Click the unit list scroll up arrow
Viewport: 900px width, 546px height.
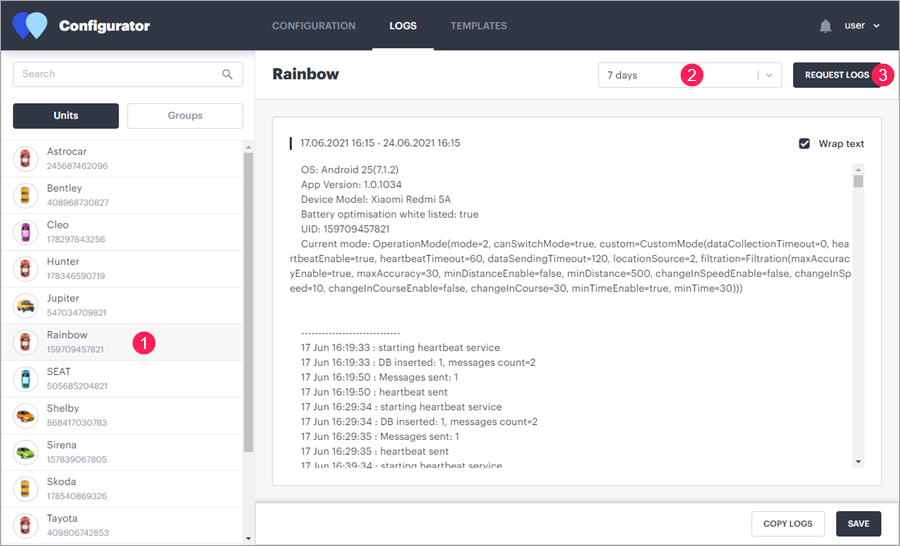click(x=248, y=148)
